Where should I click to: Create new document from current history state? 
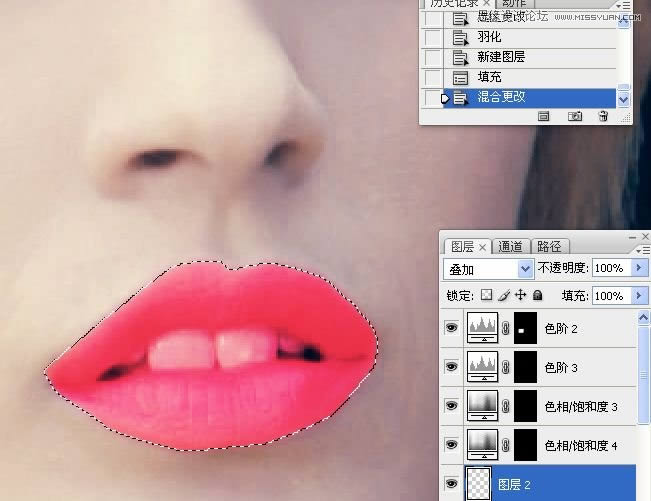tap(544, 116)
